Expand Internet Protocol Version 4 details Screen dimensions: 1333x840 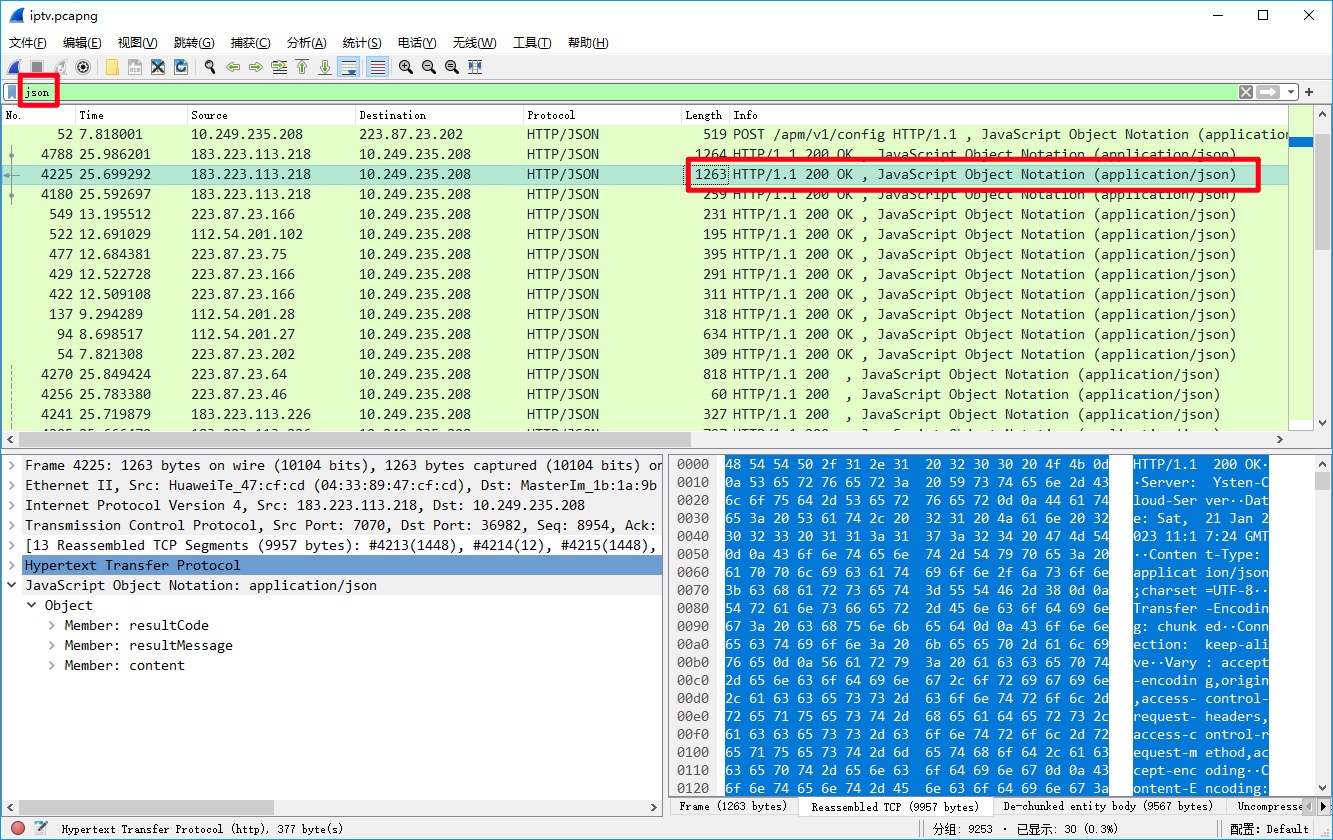[x=12, y=505]
